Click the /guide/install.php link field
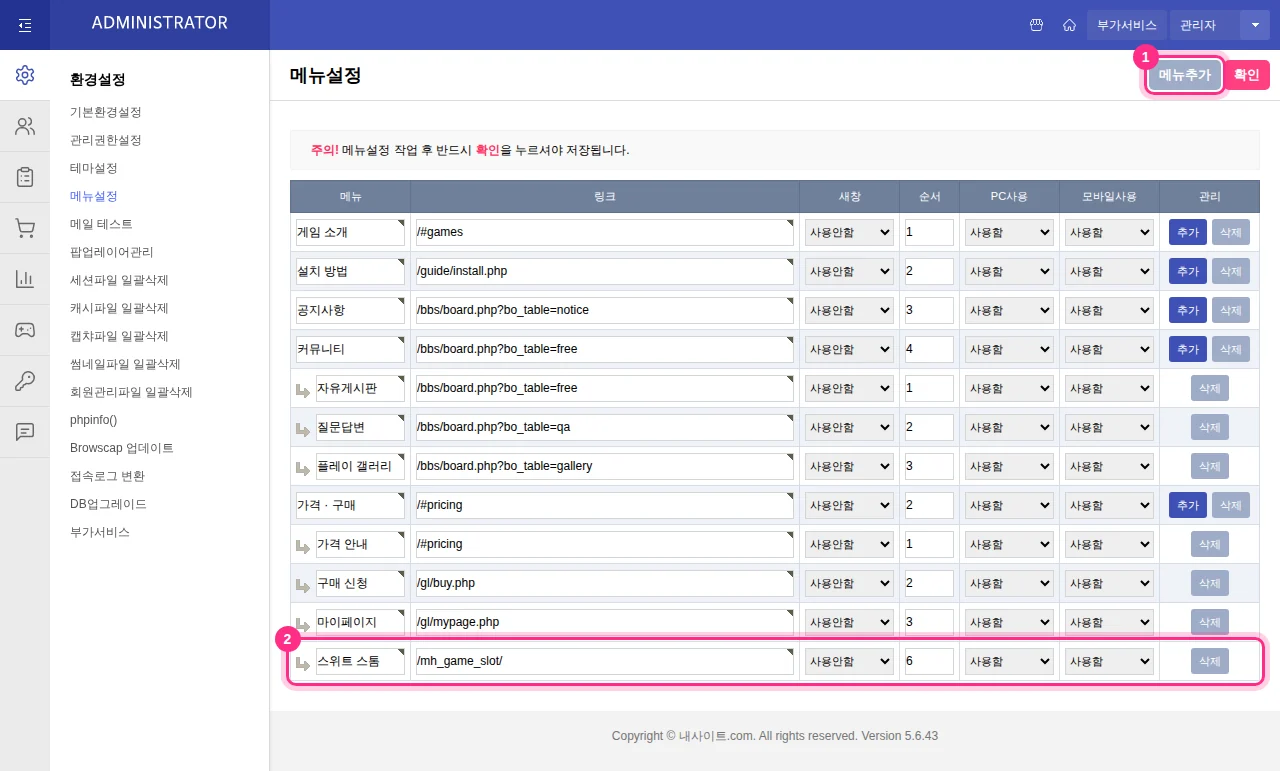 pyautogui.click(x=605, y=271)
